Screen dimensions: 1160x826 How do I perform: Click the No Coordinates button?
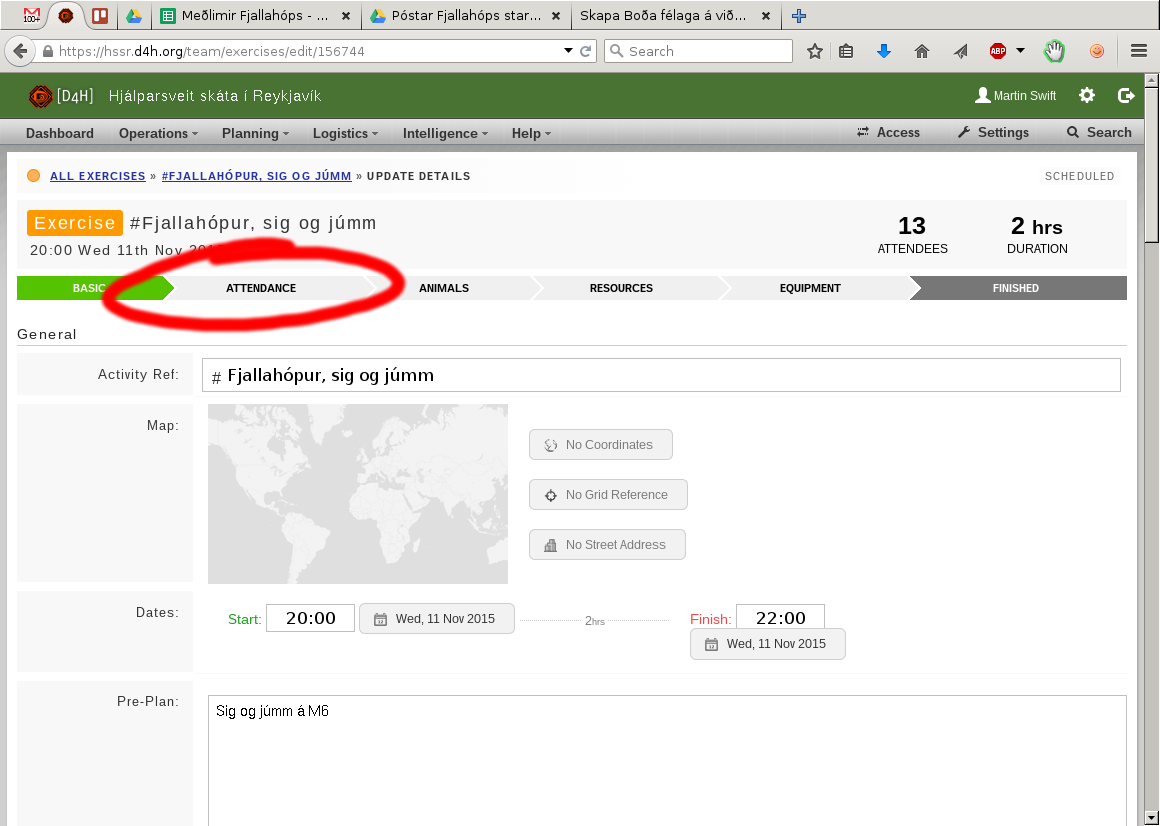601,444
